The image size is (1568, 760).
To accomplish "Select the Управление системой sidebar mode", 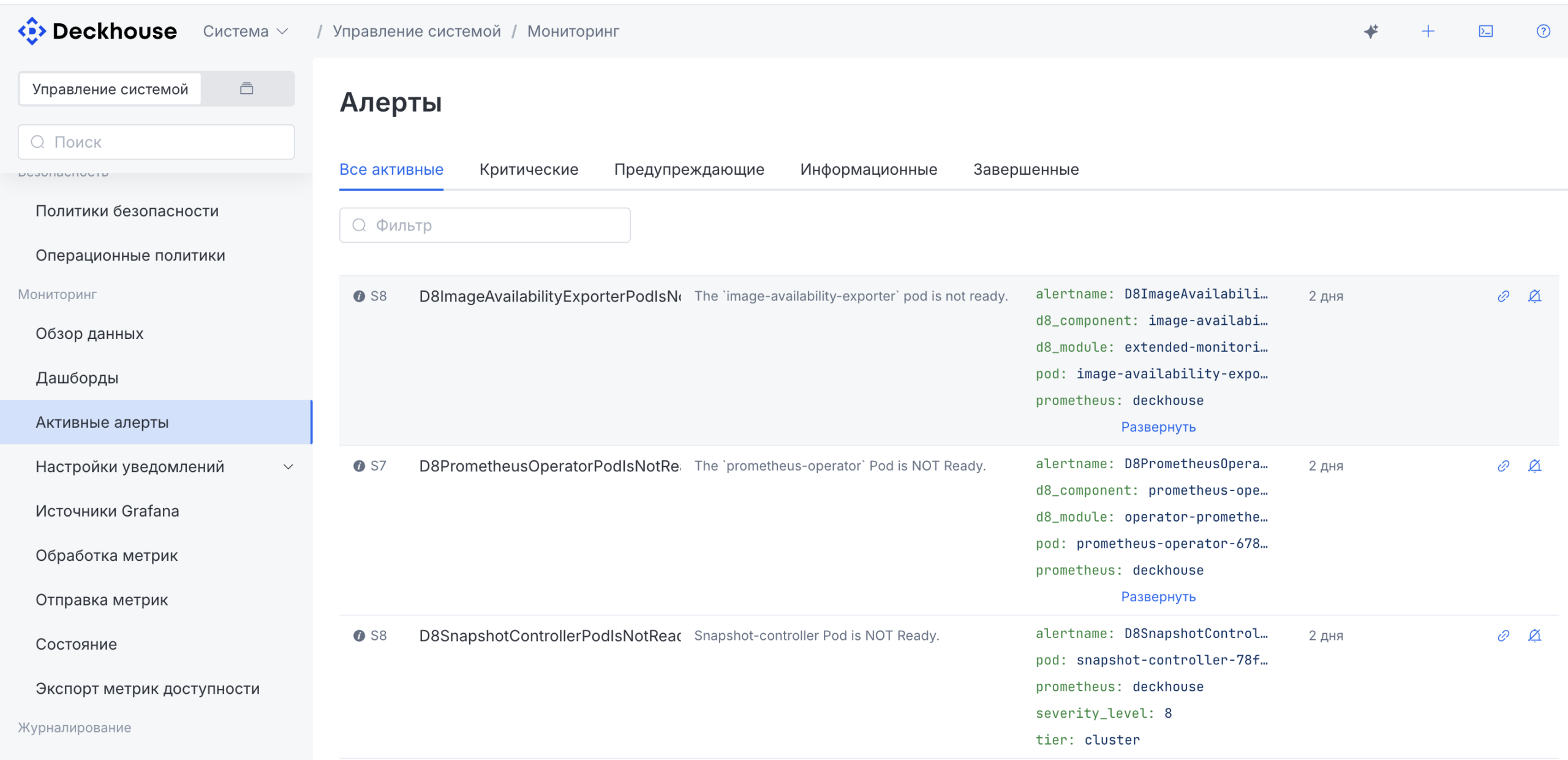I will coord(110,89).
